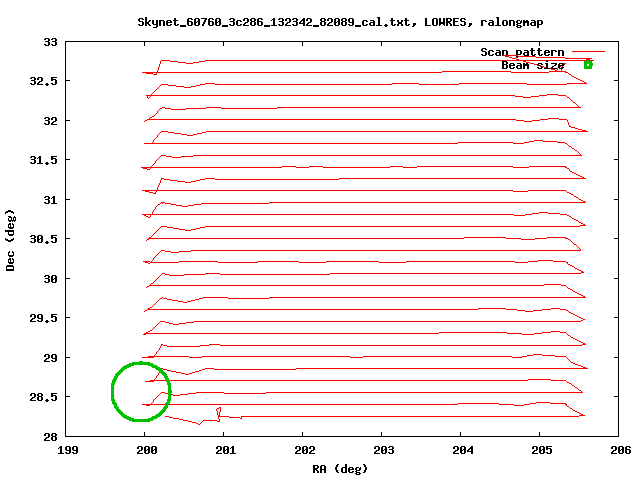Click the y-axis tick label 29

click(x=51, y=358)
